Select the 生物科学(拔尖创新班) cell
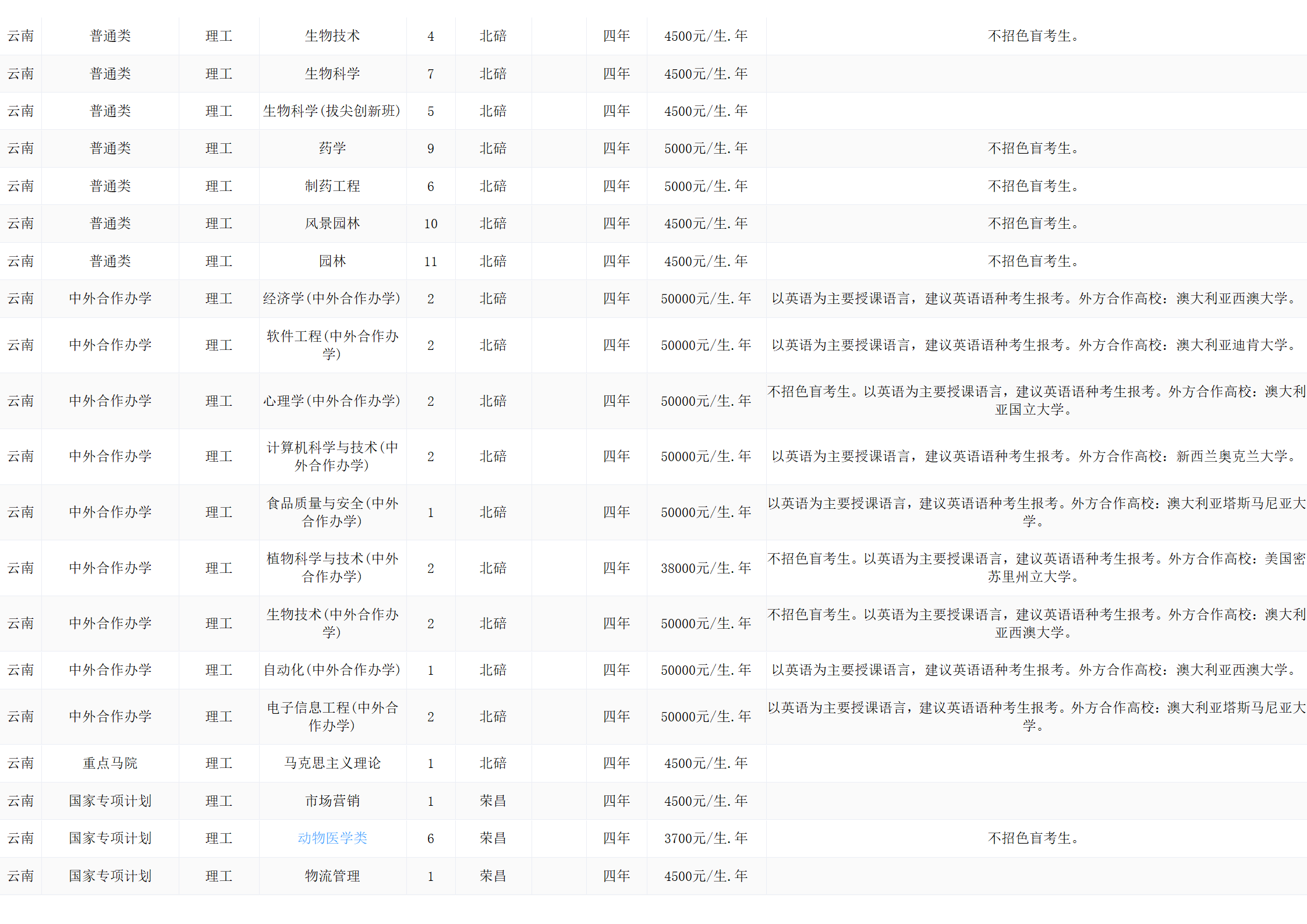 pyautogui.click(x=332, y=111)
